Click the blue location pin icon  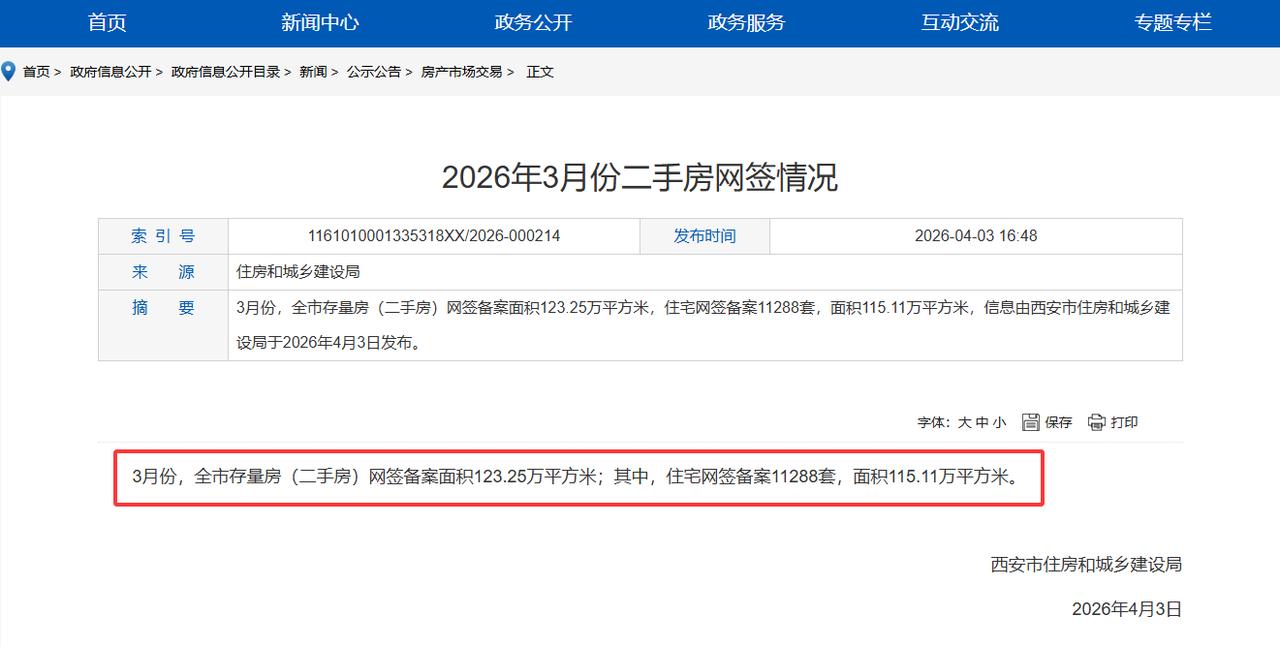[9, 70]
